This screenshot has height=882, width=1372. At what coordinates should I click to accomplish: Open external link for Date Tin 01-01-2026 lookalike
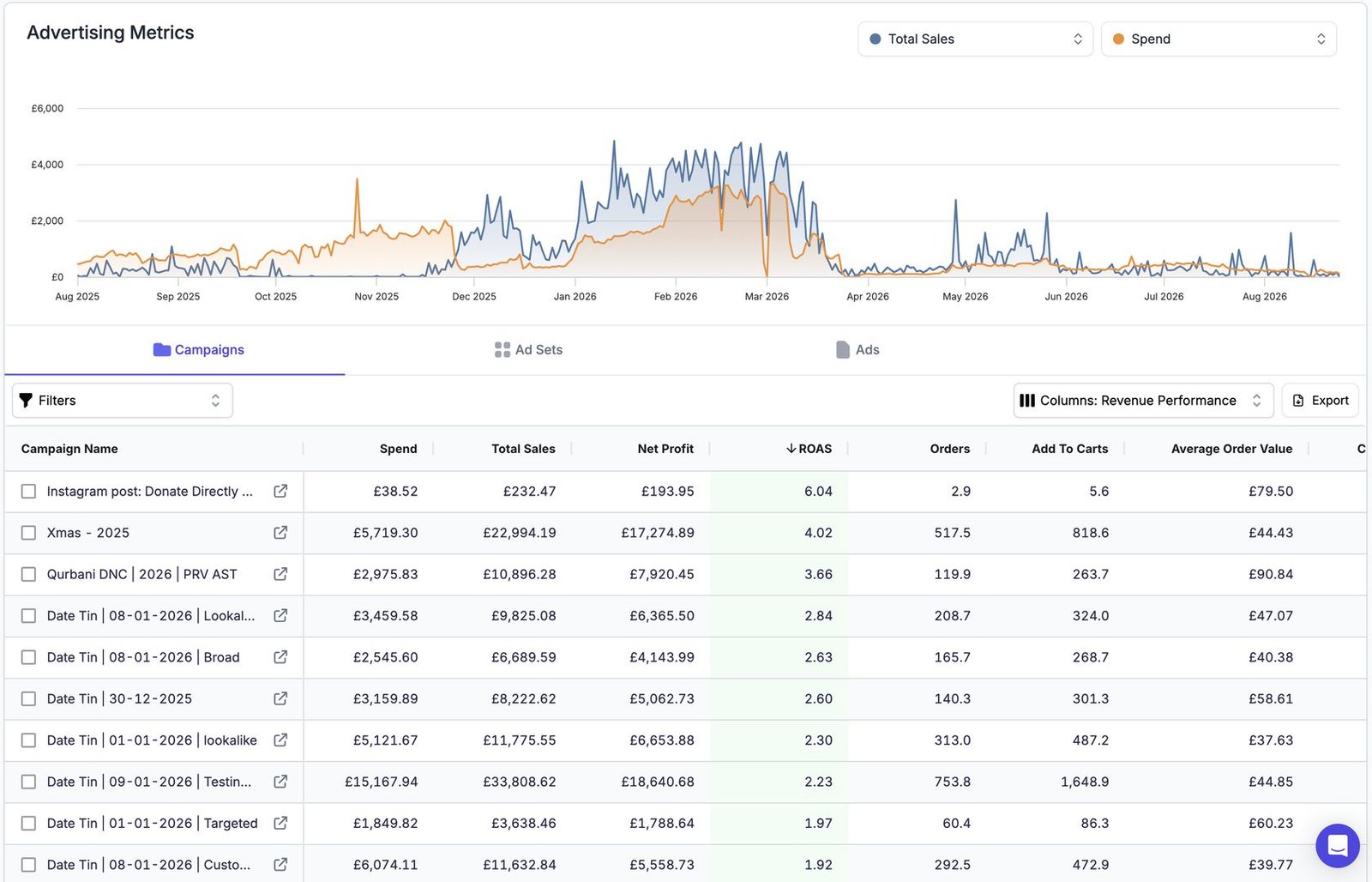point(280,740)
